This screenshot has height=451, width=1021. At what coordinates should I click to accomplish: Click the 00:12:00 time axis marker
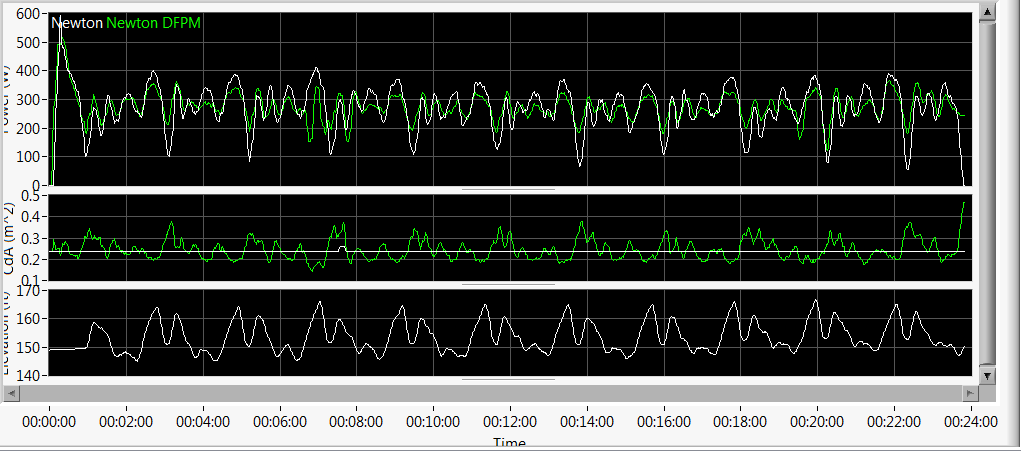(x=509, y=423)
